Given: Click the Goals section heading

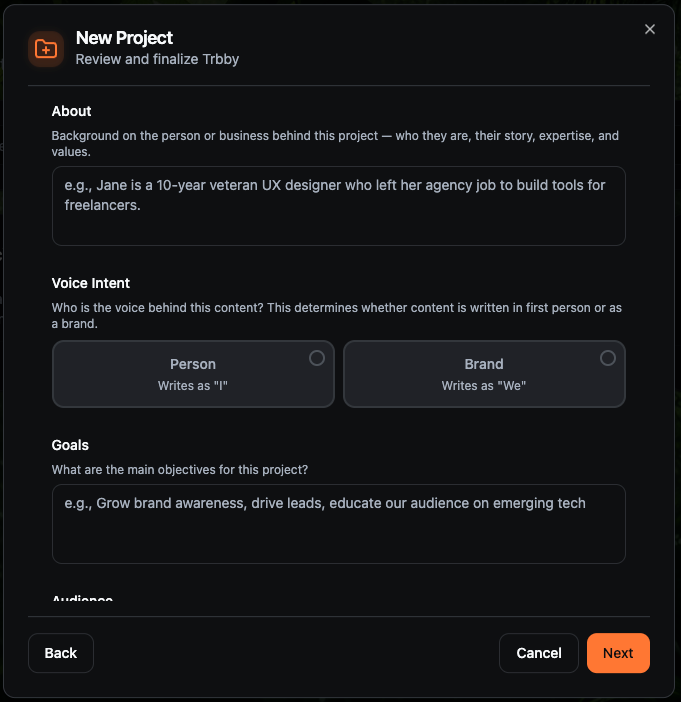Looking at the screenshot, I should [70, 445].
